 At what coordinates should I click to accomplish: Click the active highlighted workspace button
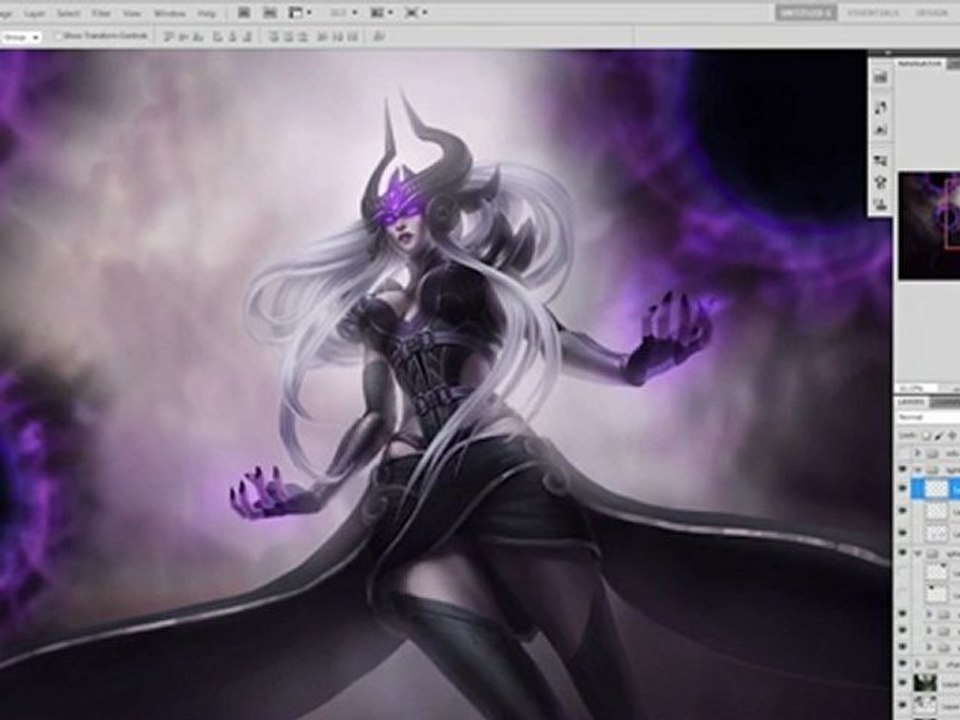806,12
